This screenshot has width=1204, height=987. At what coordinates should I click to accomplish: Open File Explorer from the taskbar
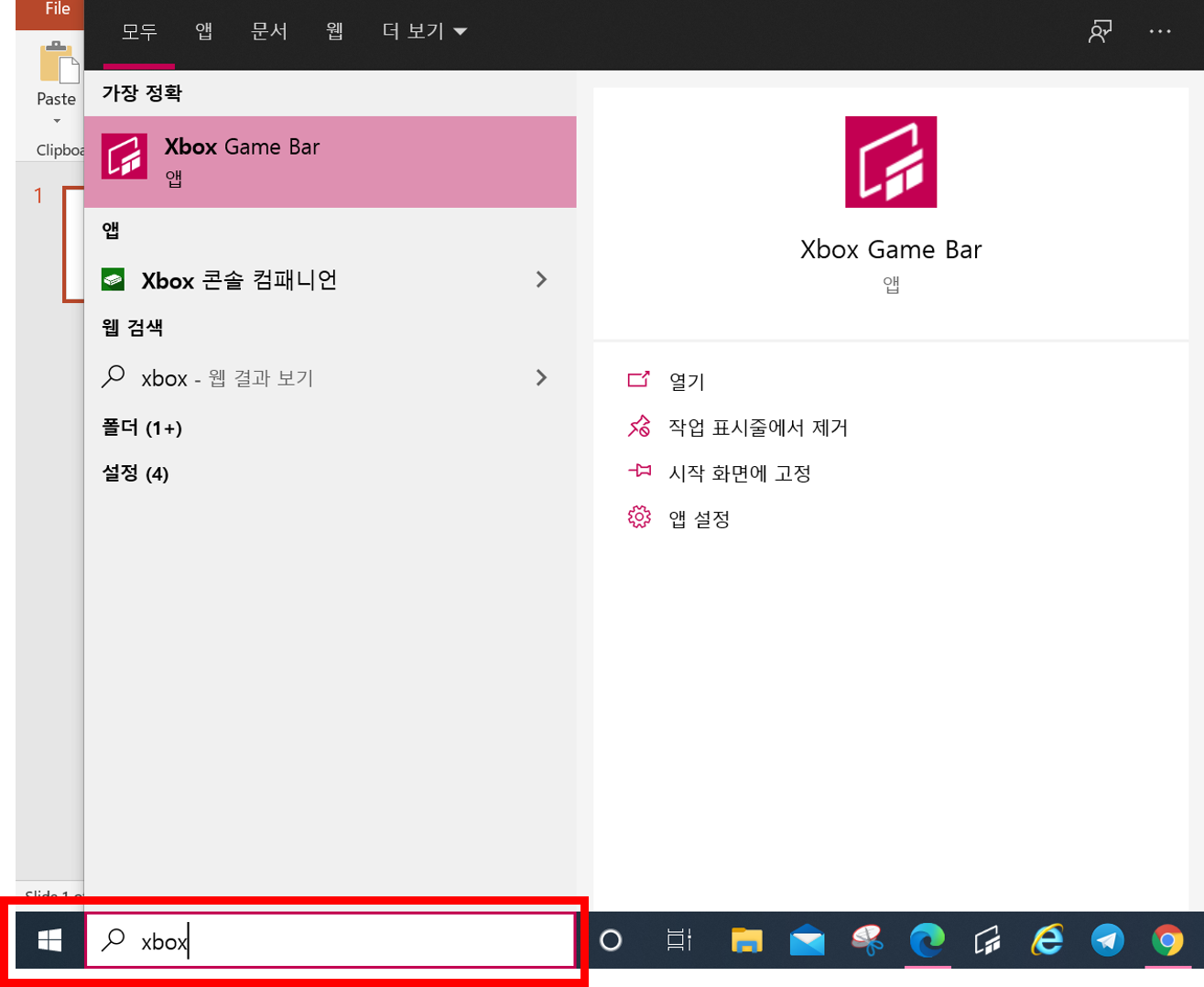point(747,940)
